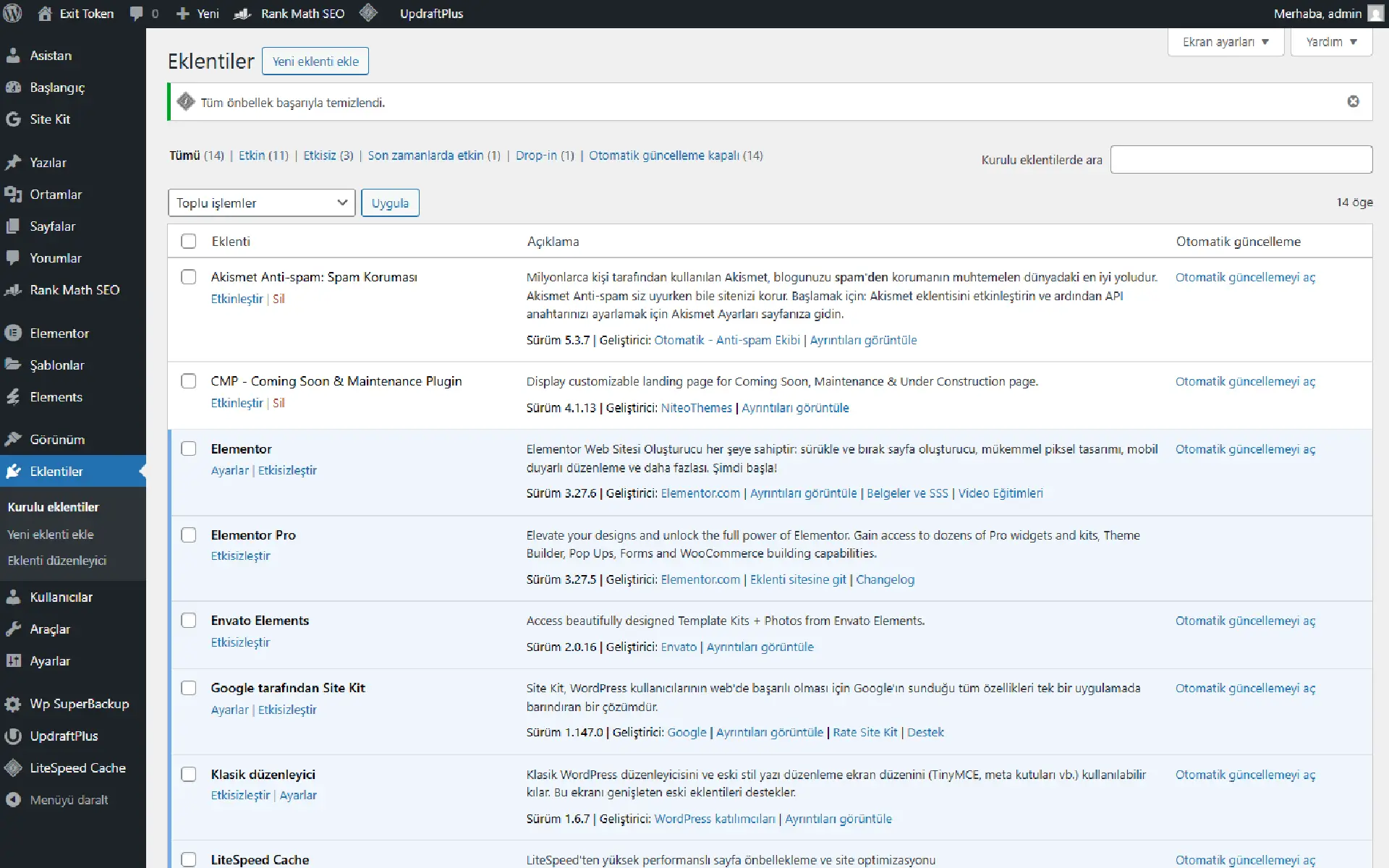This screenshot has height=868, width=1389.
Task: Open Elementor plugin Ayarlar link
Action: (229, 470)
